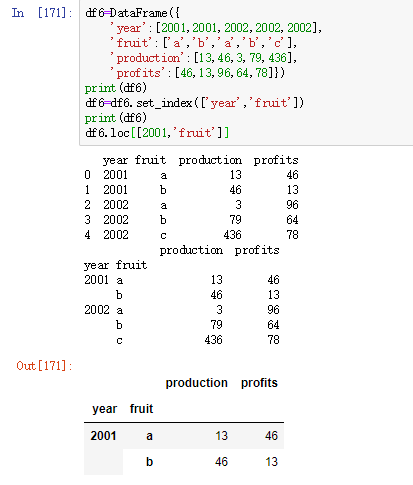Click the In [171]: input prompt

pos(42,13)
